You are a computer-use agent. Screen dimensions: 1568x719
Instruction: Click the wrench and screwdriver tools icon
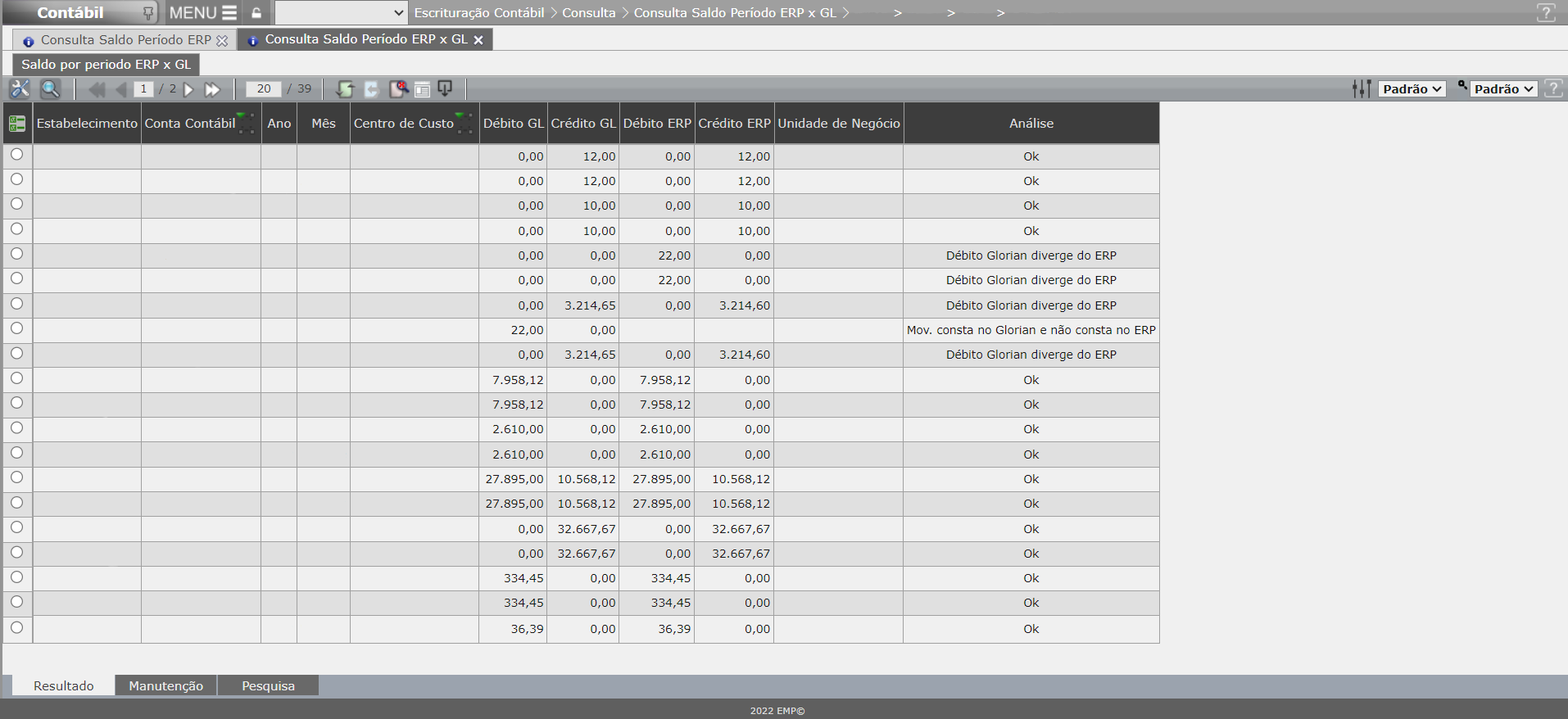[20, 89]
